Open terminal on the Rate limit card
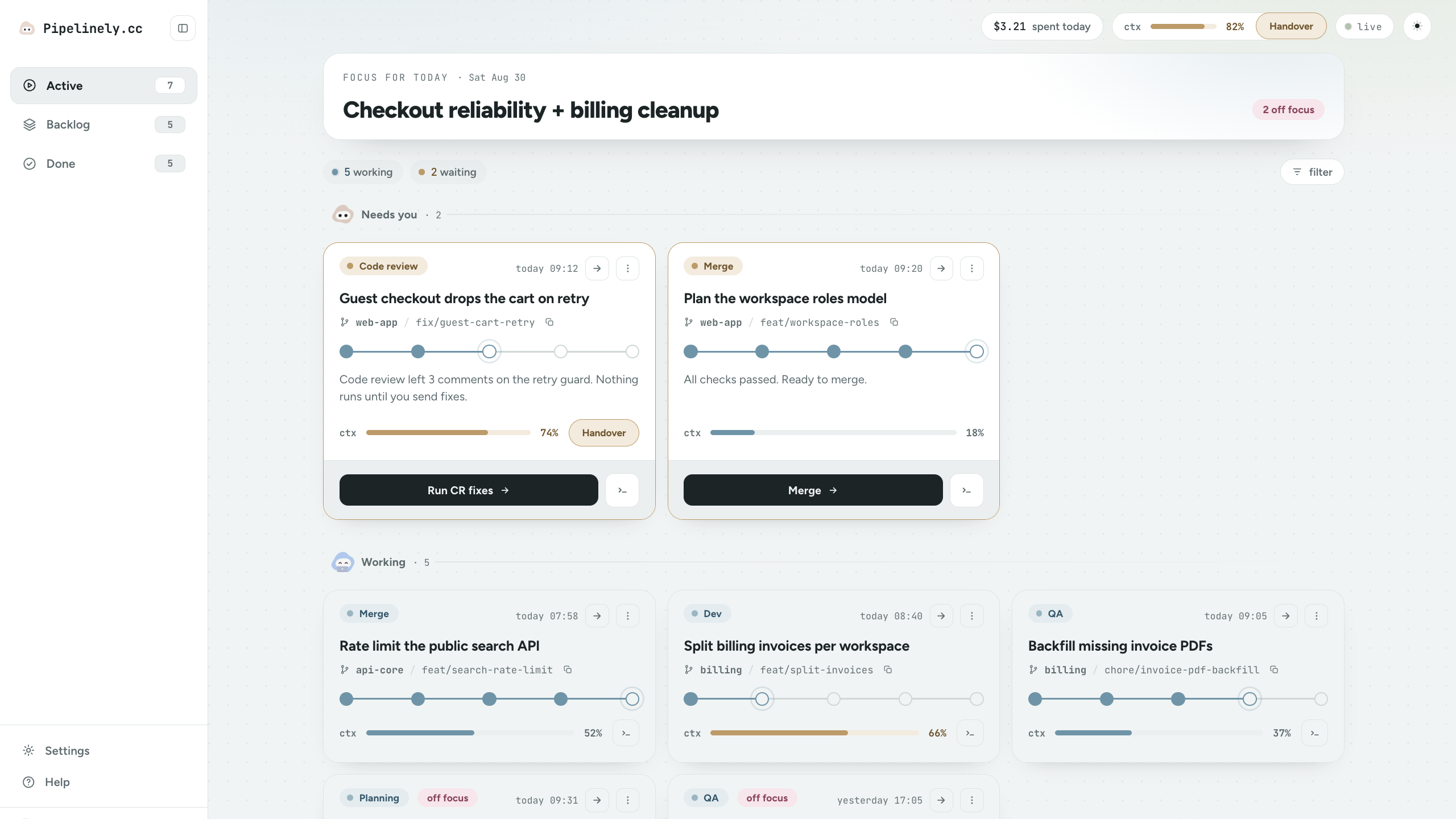The image size is (1456, 819). [626, 733]
